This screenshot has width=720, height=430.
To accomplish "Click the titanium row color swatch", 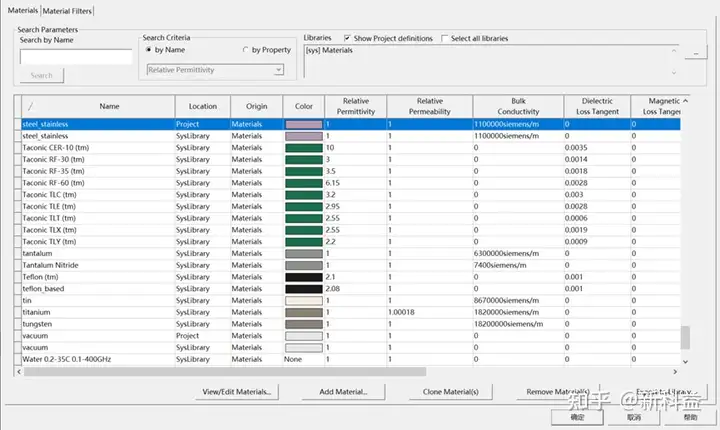I will coord(304,312).
